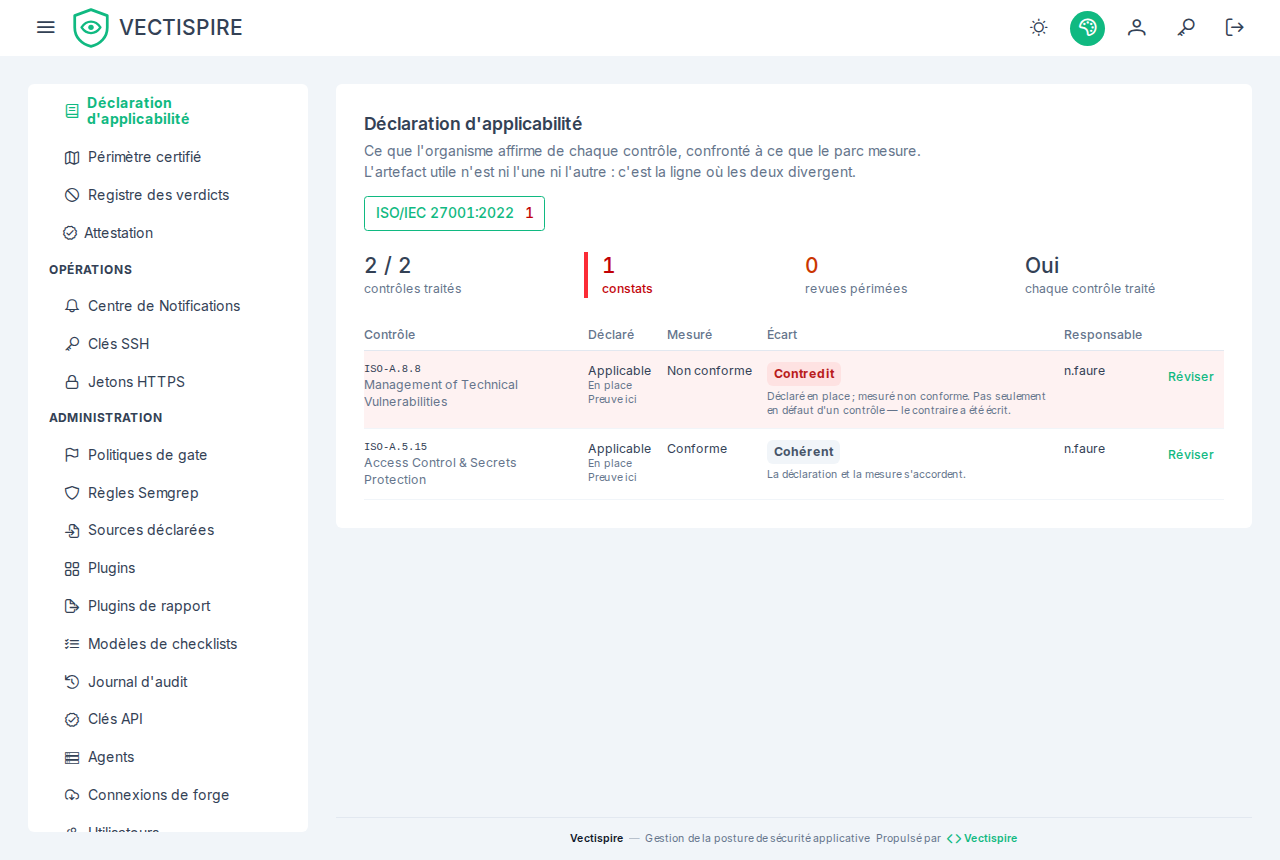Click the Clés SSH key icon
1280x860 pixels.
(x=72, y=344)
